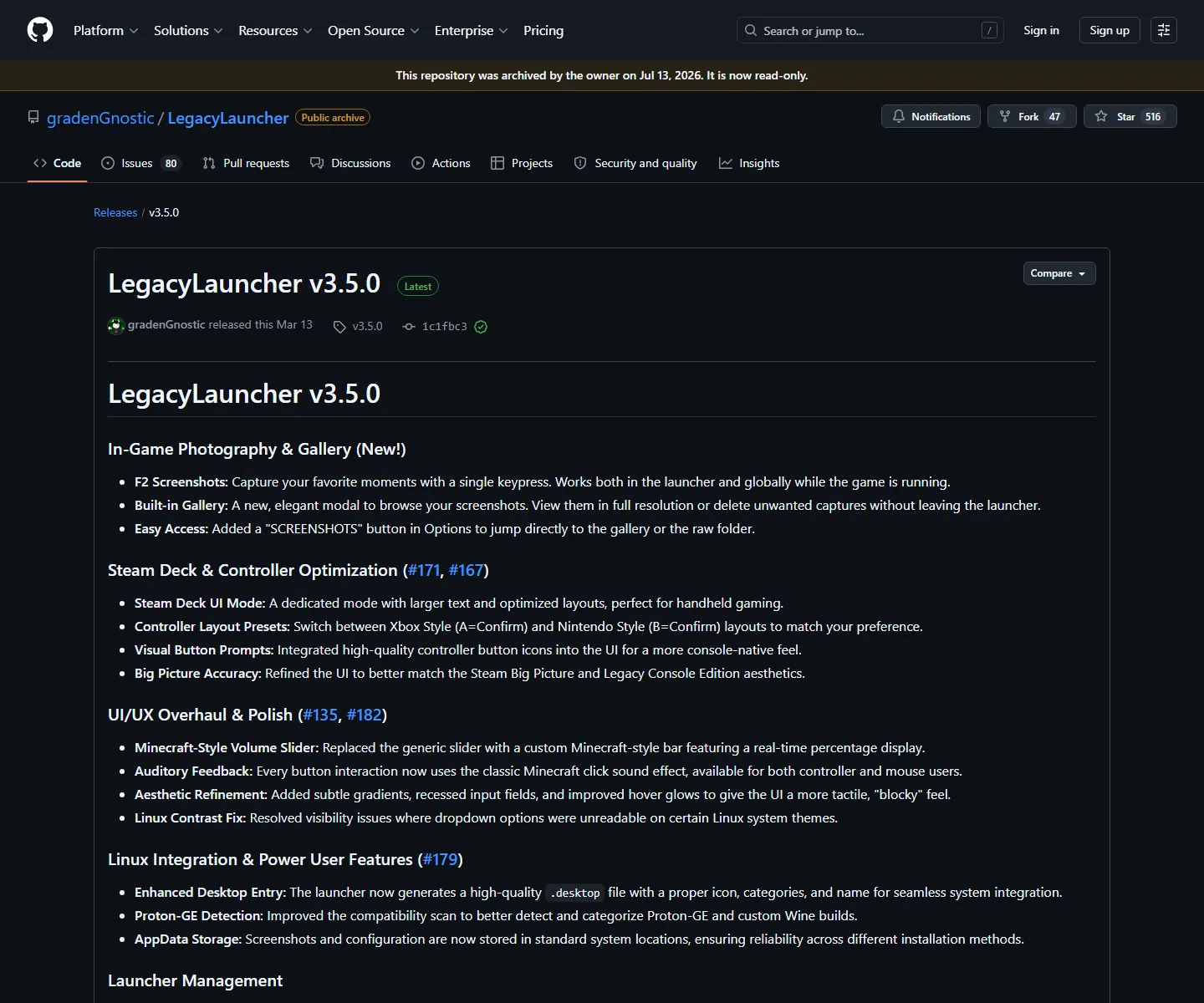Image resolution: width=1204 pixels, height=1003 pixels.
Task: Expand the Resources menu
Action: pyautogui.click(x=275, y=30)
